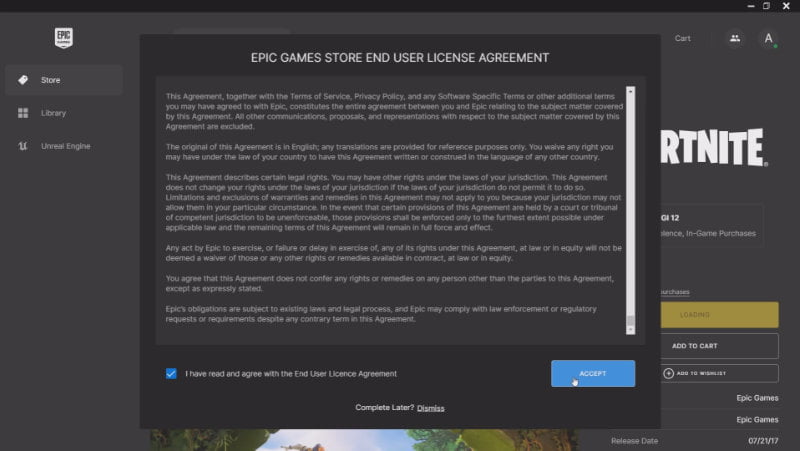Minimize the Epic Games Launcher window

[751, 6]
